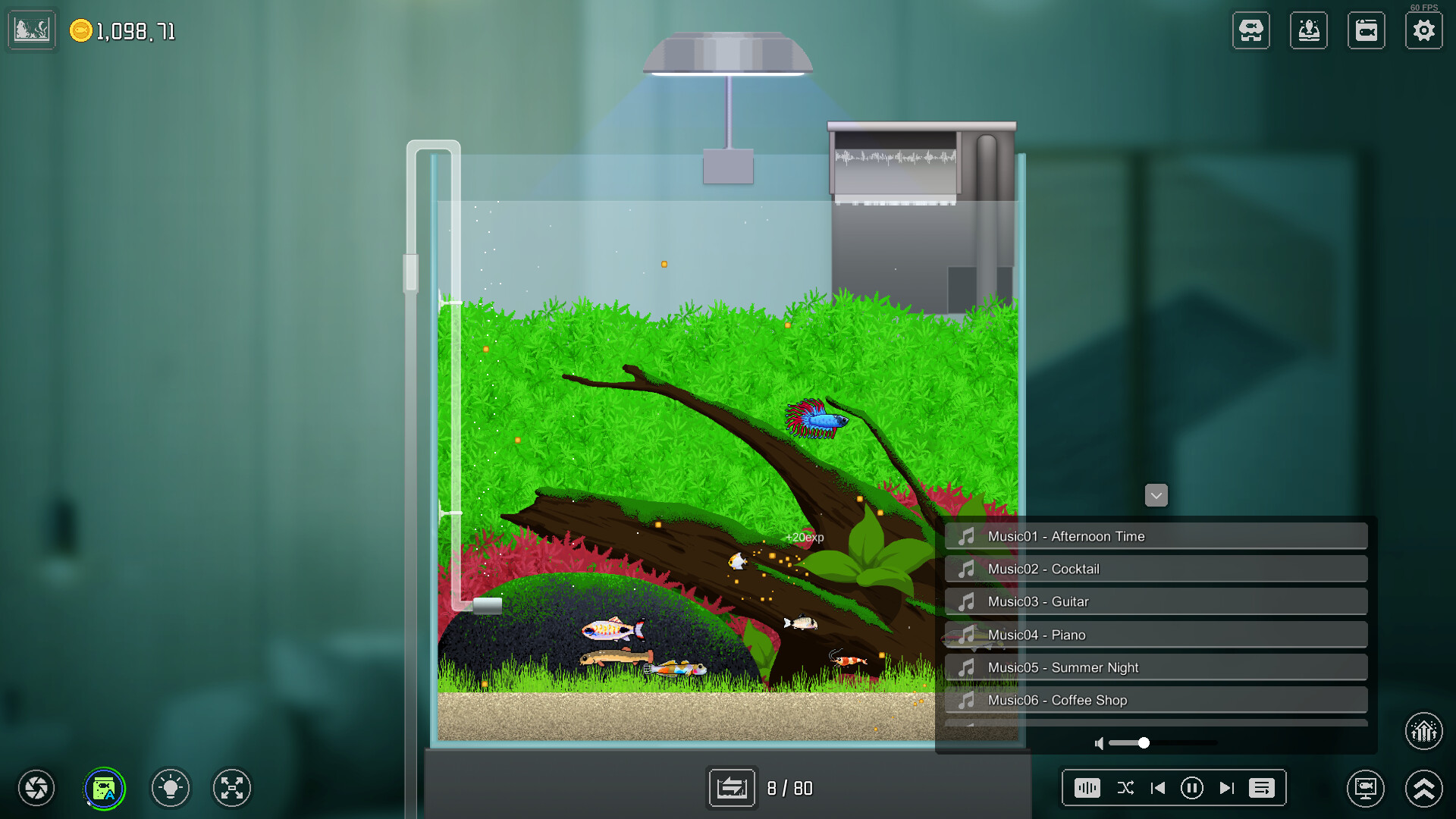This screenshot has width=1456, height=819.
Task: Open the fish monitor display icon
Action: coord(1365,789)
